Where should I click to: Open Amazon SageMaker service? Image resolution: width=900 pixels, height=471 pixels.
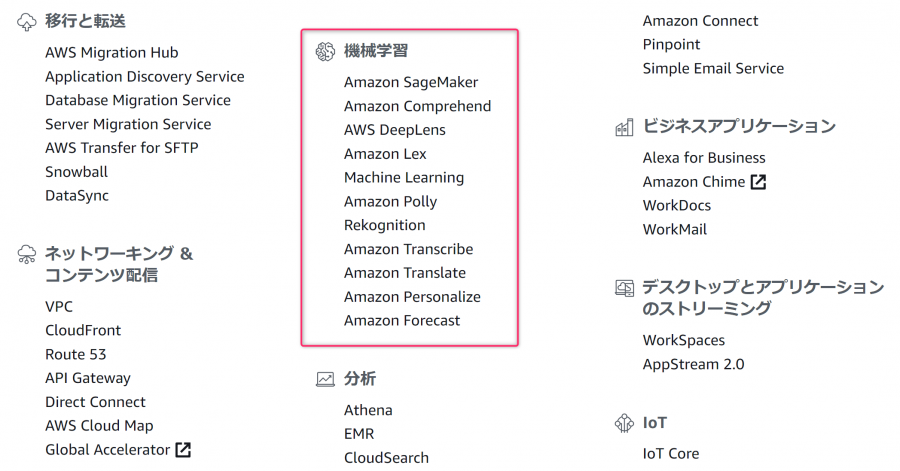[411, 83]
